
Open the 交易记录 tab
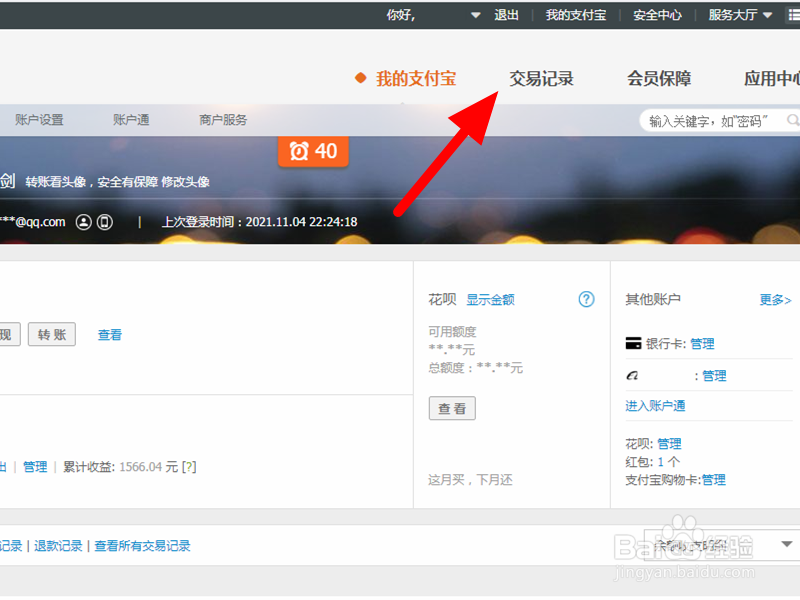point(541,79)
